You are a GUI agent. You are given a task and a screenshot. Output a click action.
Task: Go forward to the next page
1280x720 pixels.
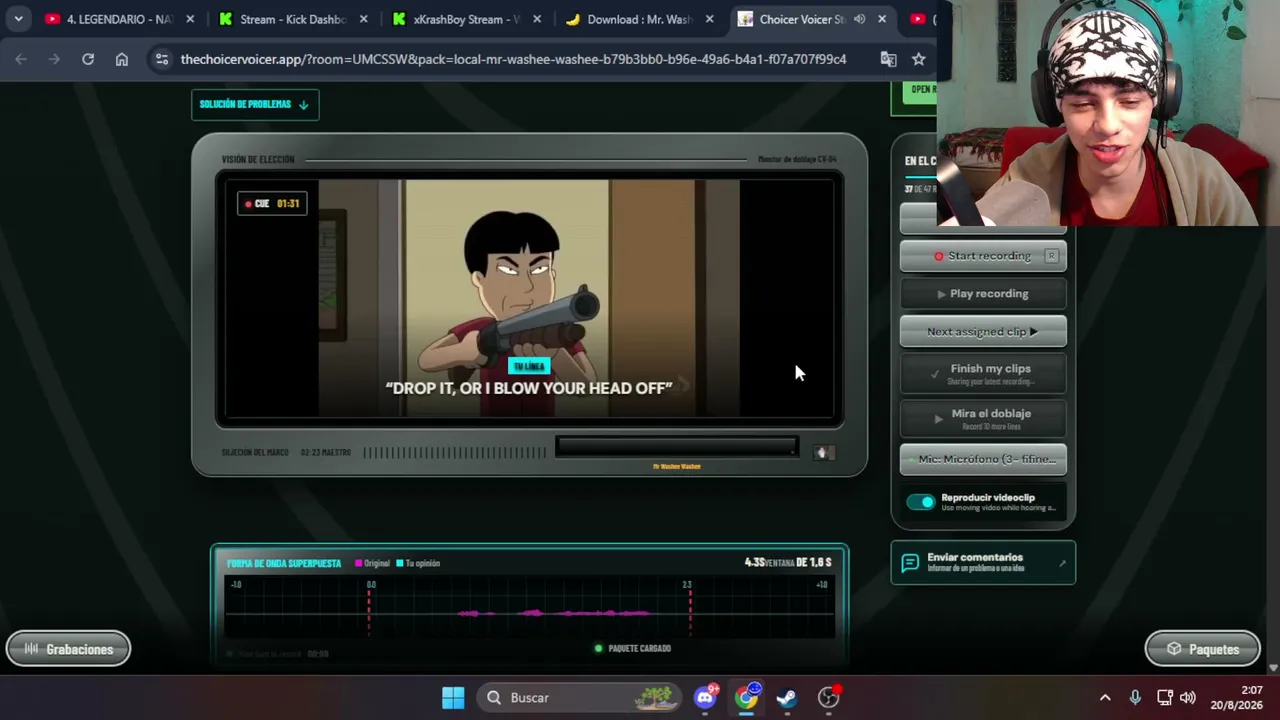(x=54, y=59)
